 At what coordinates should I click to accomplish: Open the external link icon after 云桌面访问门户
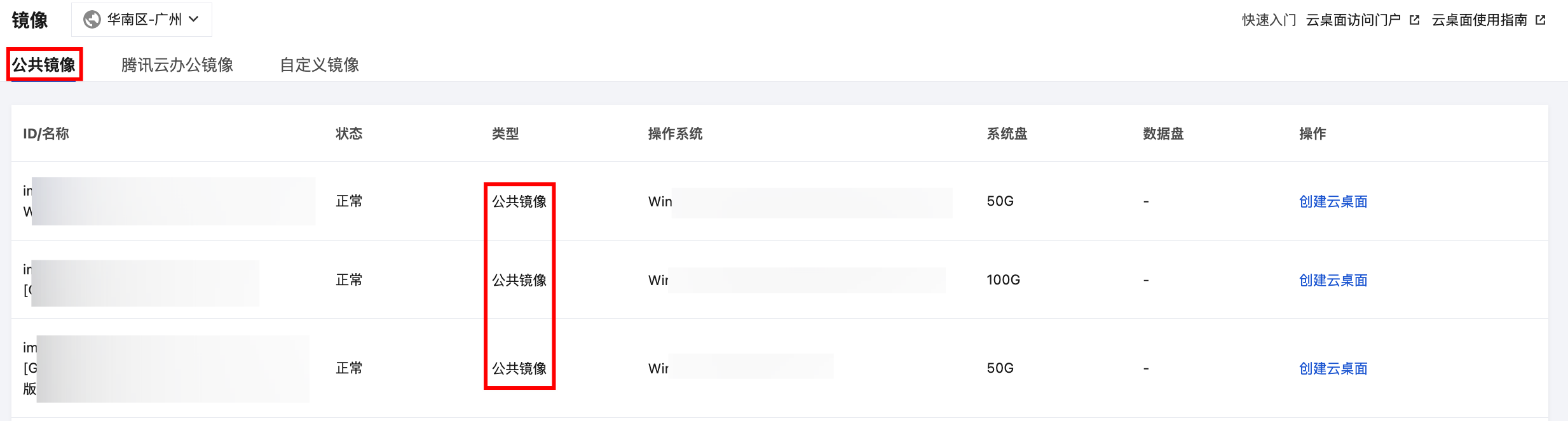(1414, 20)
